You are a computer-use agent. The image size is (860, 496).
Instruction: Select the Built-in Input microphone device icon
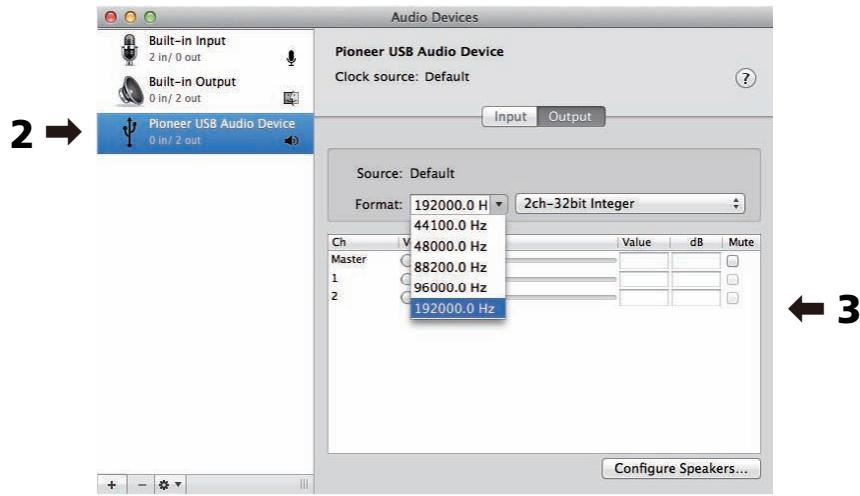pos(129,49)
